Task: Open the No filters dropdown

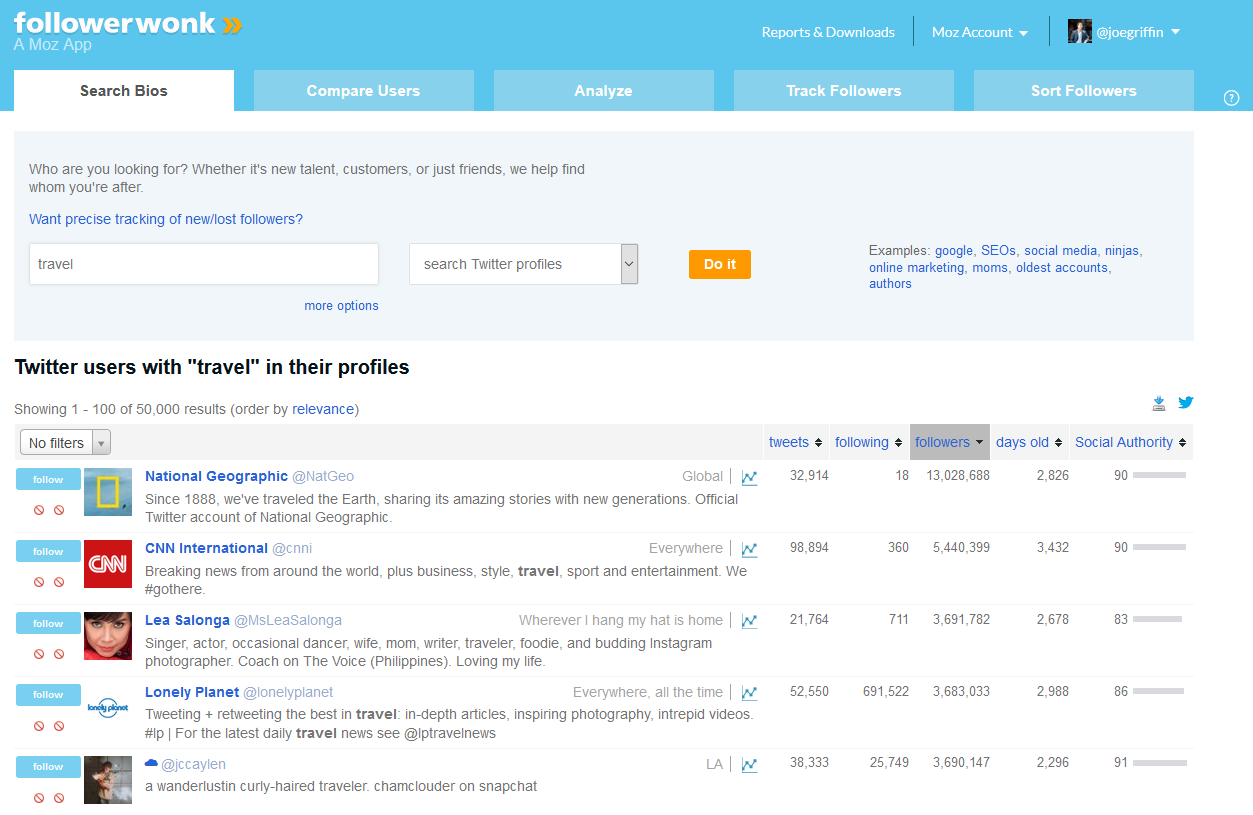Action: point(65,442)
